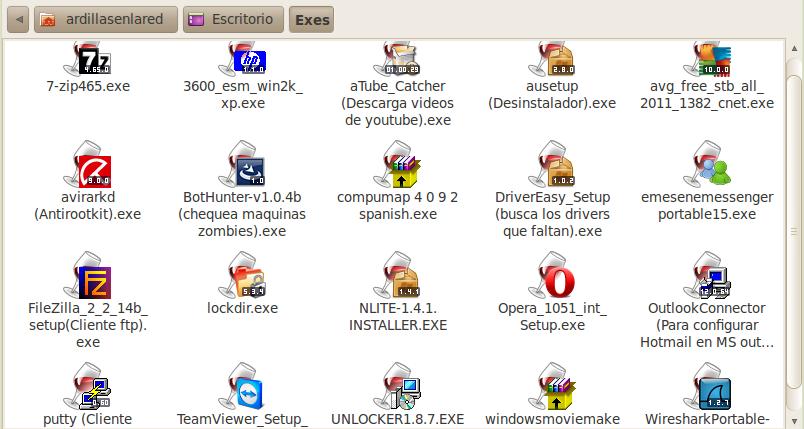Click the scrollbar up arrow
This screenshot has height=429, width=804.
tap(794, 48)
